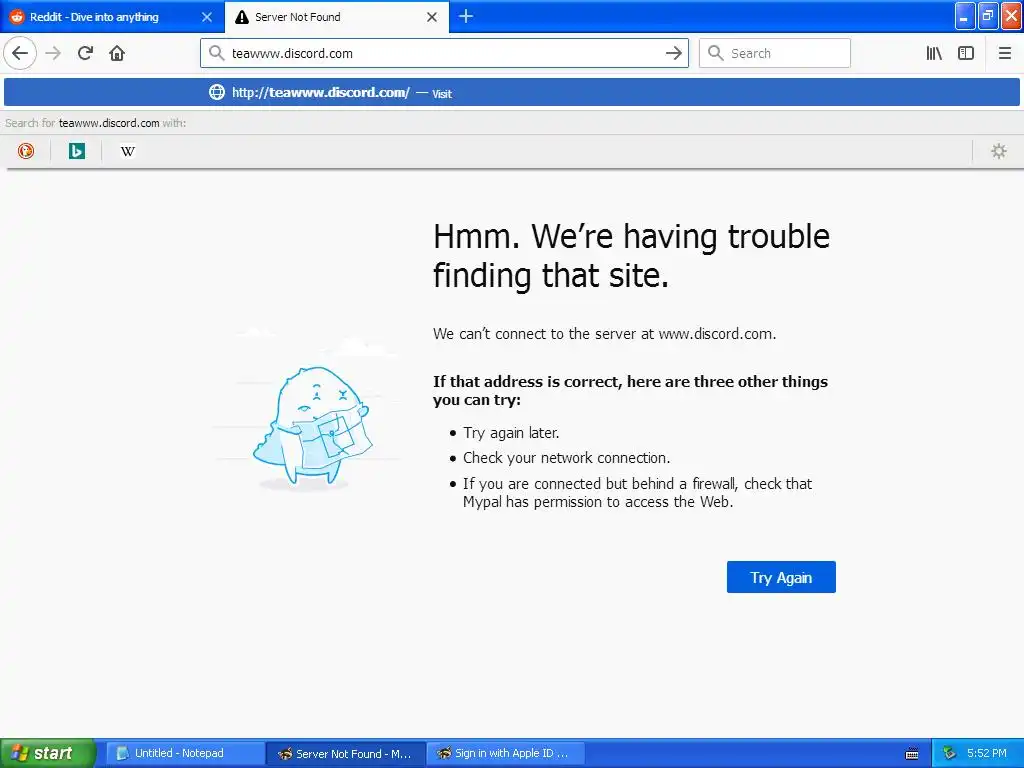The image size is (1024, 768).
Task: Select Server Not Found taskbar window
Action: tap(346, 753)
